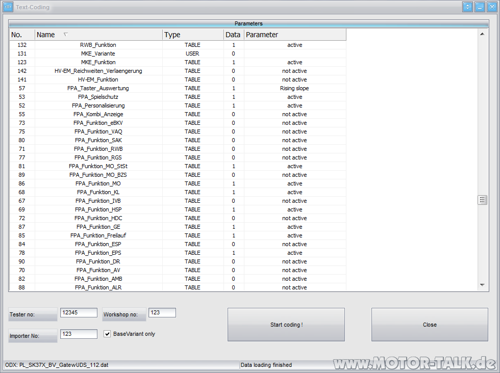Click the Workshop no input field
Screen dimensions: 500x373
[162, 313]
